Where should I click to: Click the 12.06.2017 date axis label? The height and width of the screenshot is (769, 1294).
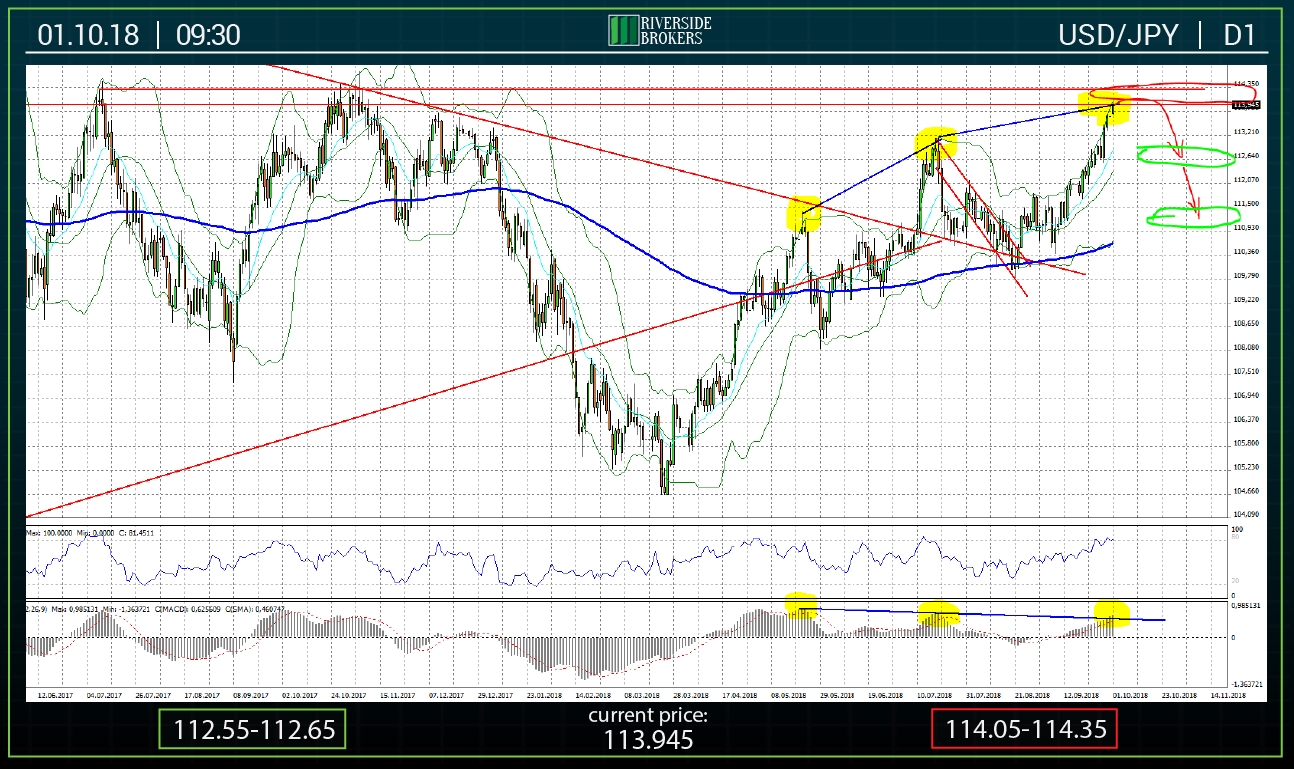[x=54, y=694]
